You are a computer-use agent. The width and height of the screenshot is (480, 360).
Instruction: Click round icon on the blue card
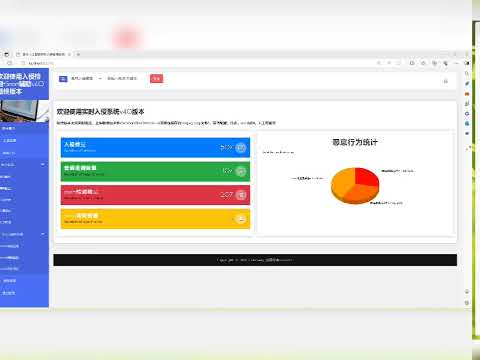pyautogui.click(x=241, y=148)
